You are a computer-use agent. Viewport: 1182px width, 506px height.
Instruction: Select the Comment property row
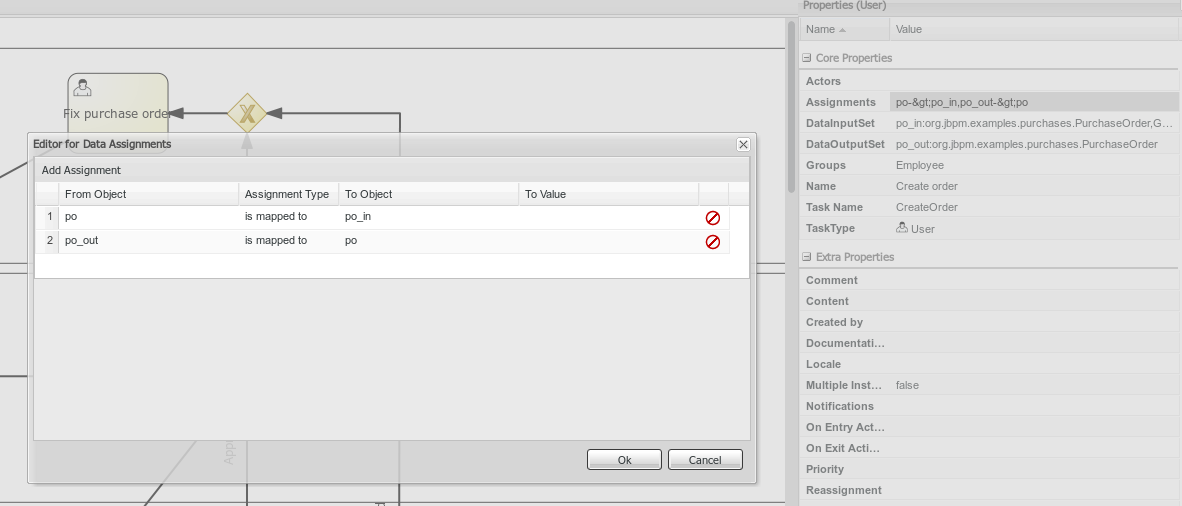[989, 281]
